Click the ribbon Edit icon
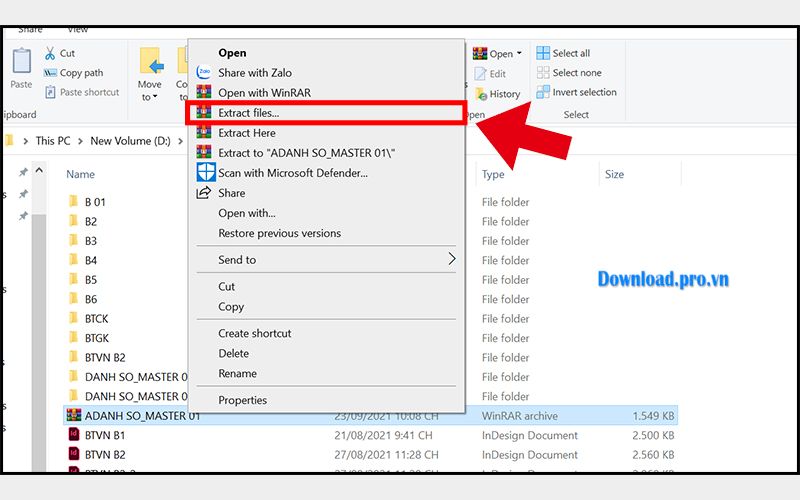Viewport: 800px width, 500px height. (480, 73)
